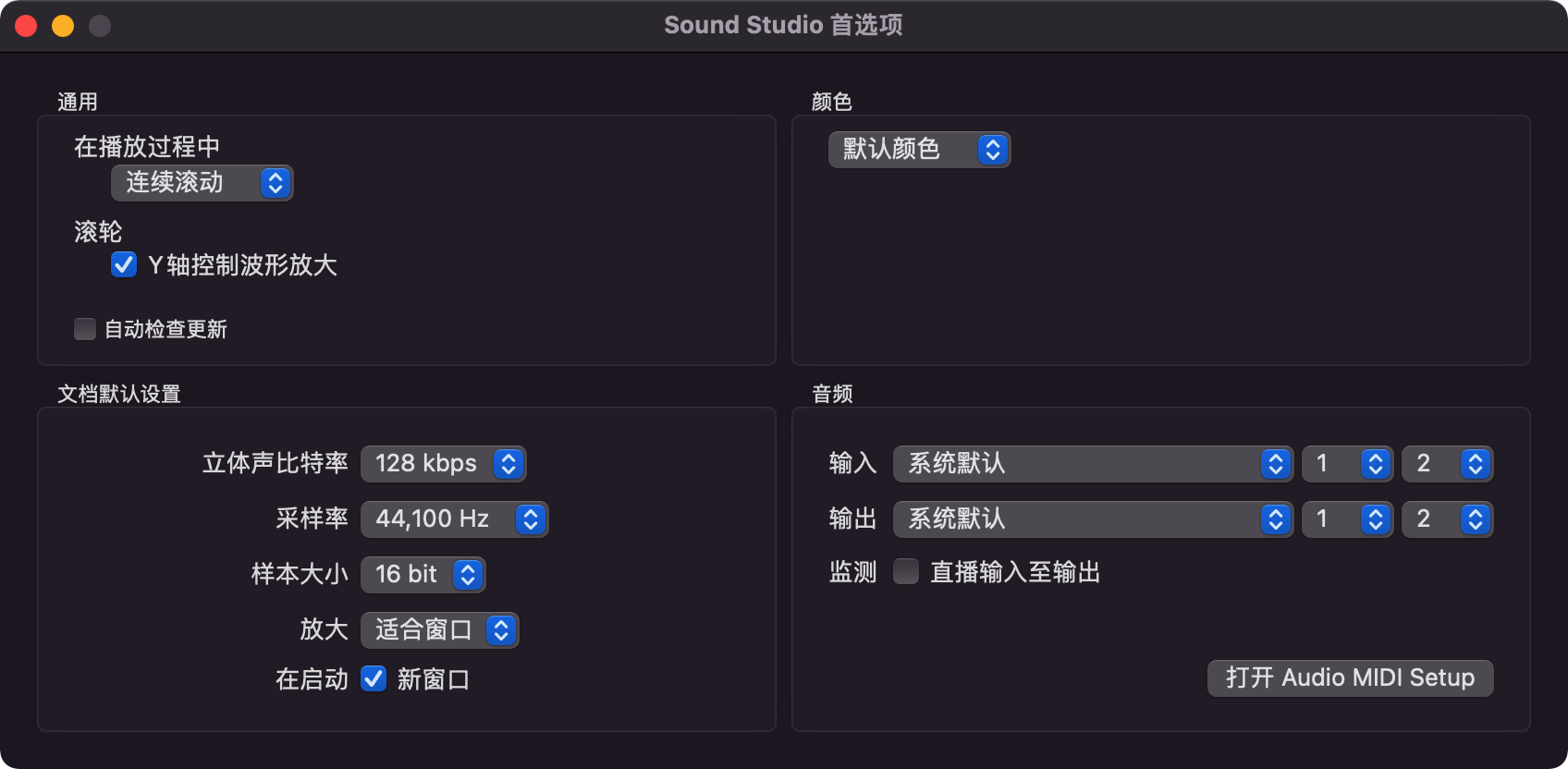The width and height of the screenshot is (1568, 769).
Task: Open the 在播放过程中 连续滚动 dropdown
Action: pos(202,183)
